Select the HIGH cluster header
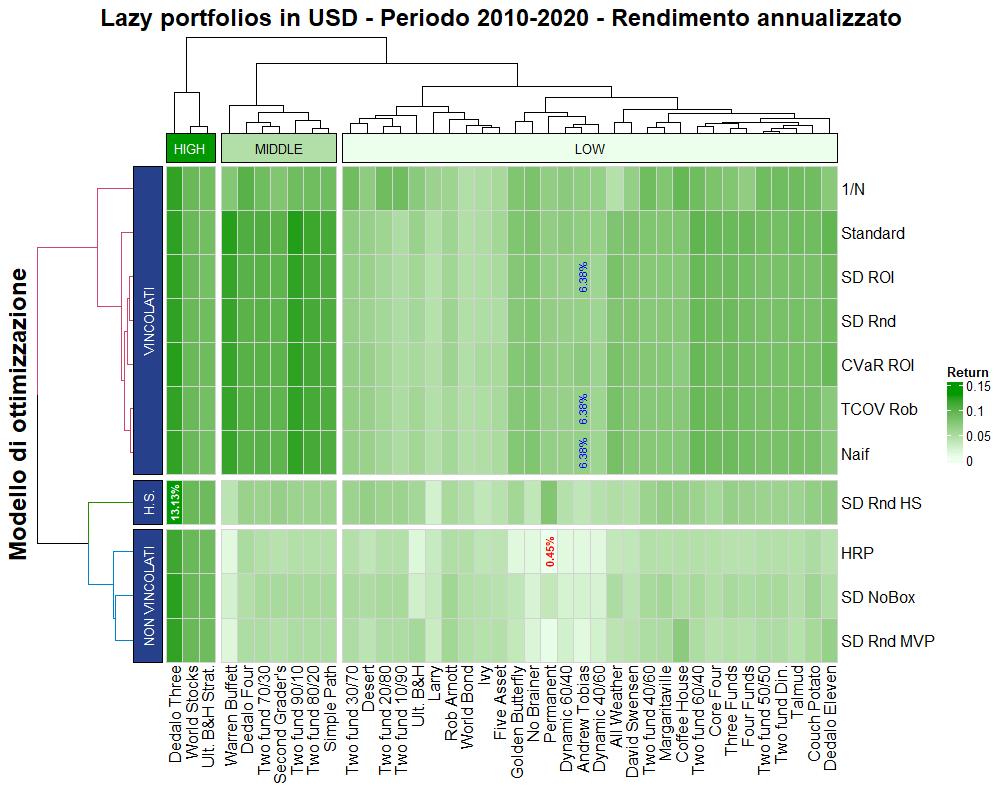 191,149
